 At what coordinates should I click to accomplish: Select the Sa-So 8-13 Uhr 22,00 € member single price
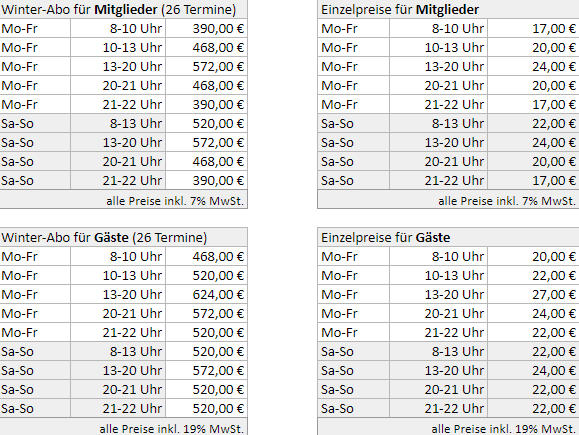[533, 123]
